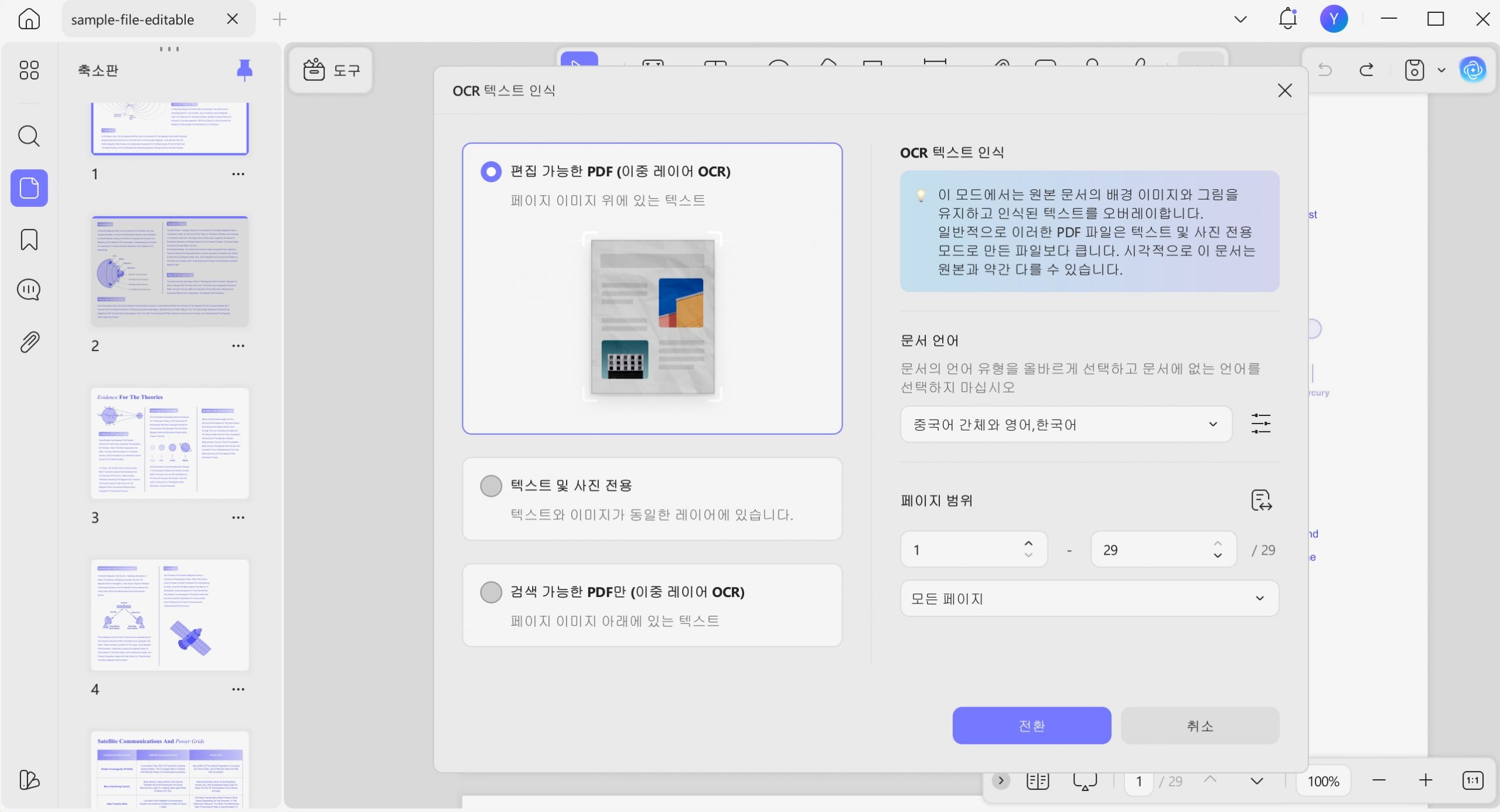This screenshot has width=1500, height=812.
Task: Click the custom page range icon
Action: pyautogui.click(x=1261, y=500)
